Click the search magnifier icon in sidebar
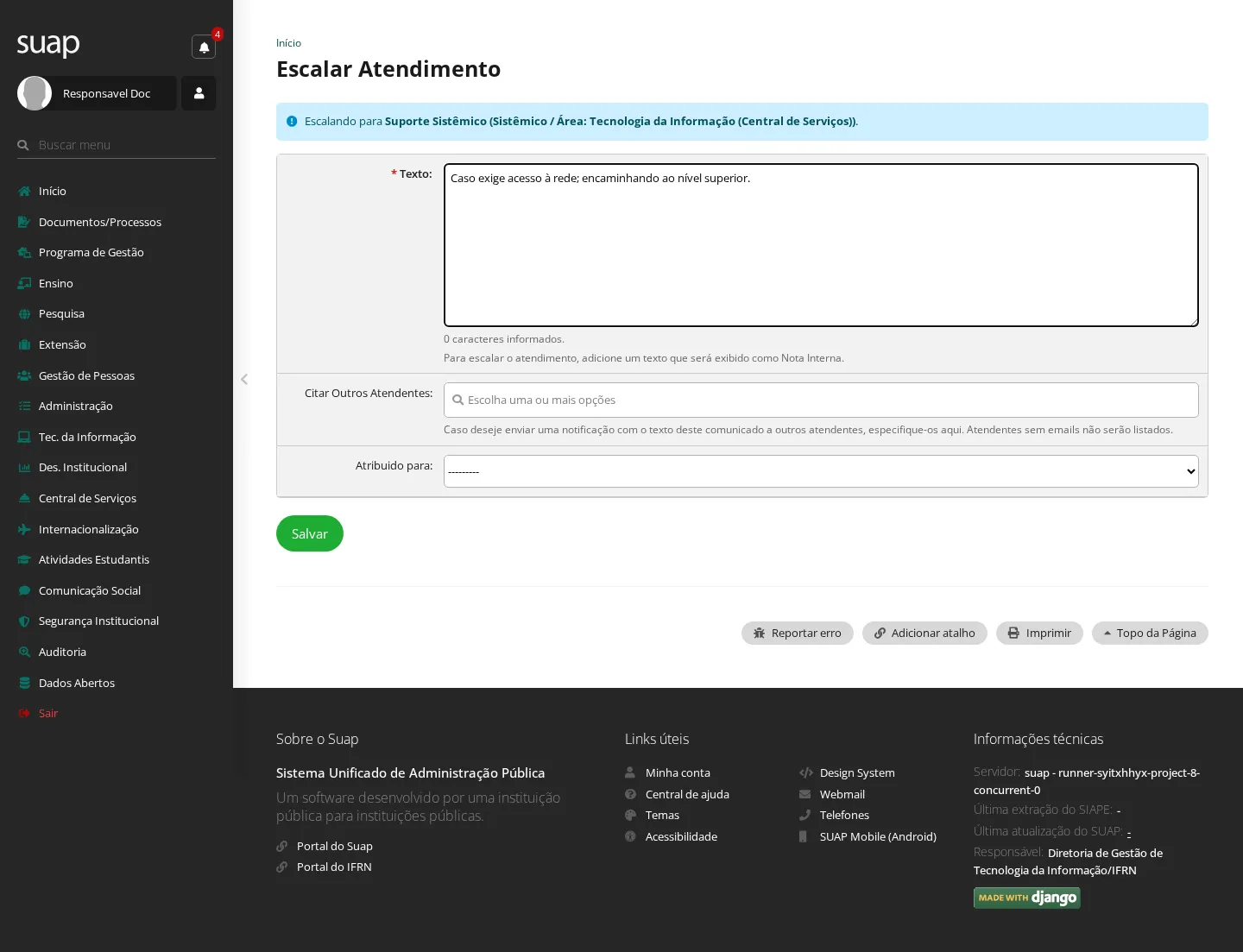 coord(23,145)
